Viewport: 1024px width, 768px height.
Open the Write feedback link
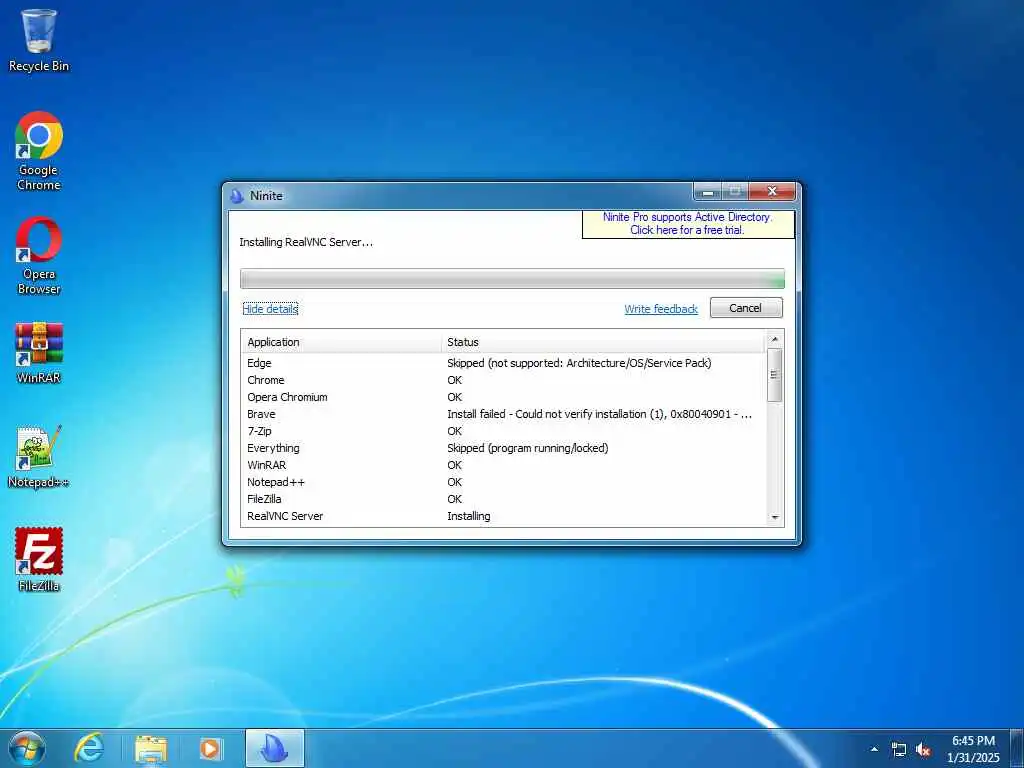pos(661,309)
